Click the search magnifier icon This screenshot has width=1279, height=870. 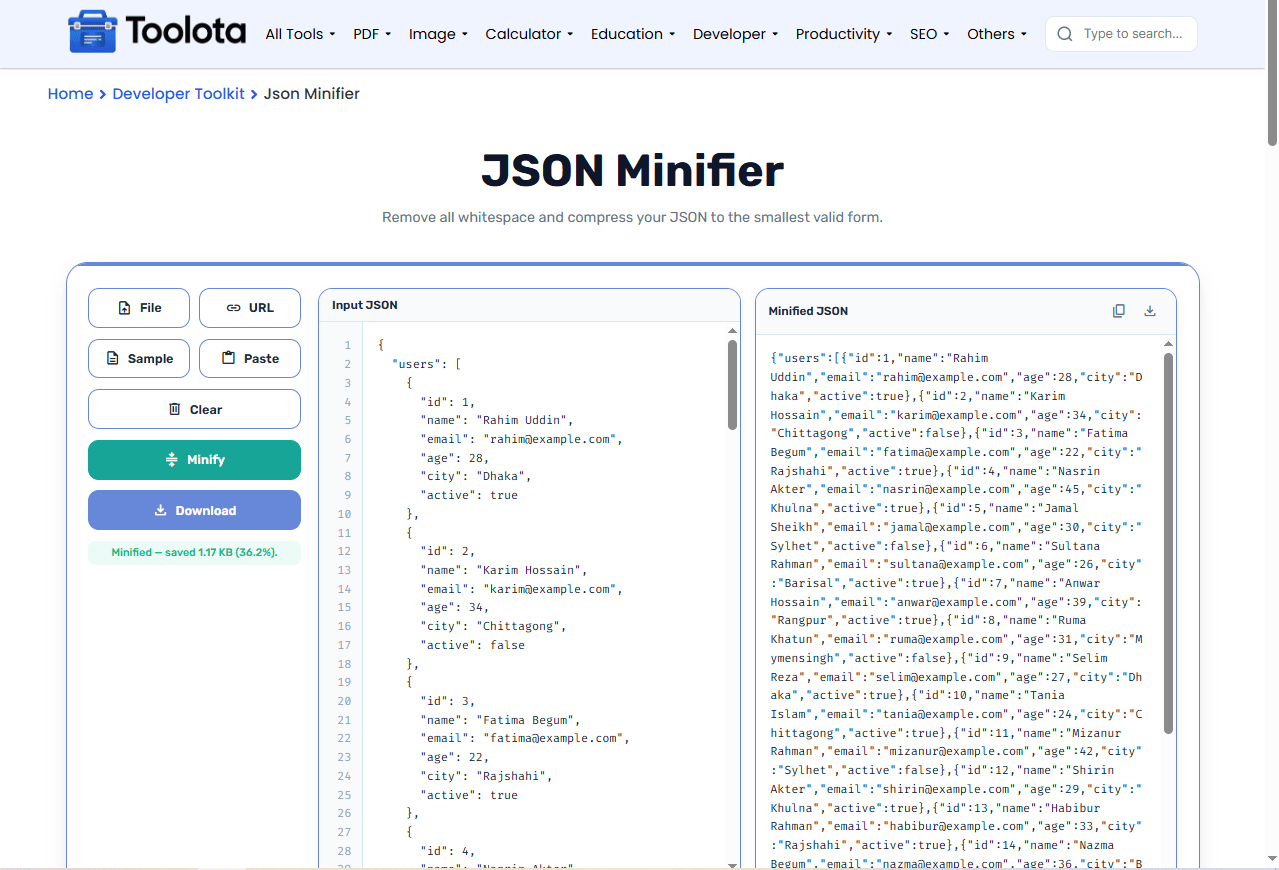click(x=1065, y=34)
